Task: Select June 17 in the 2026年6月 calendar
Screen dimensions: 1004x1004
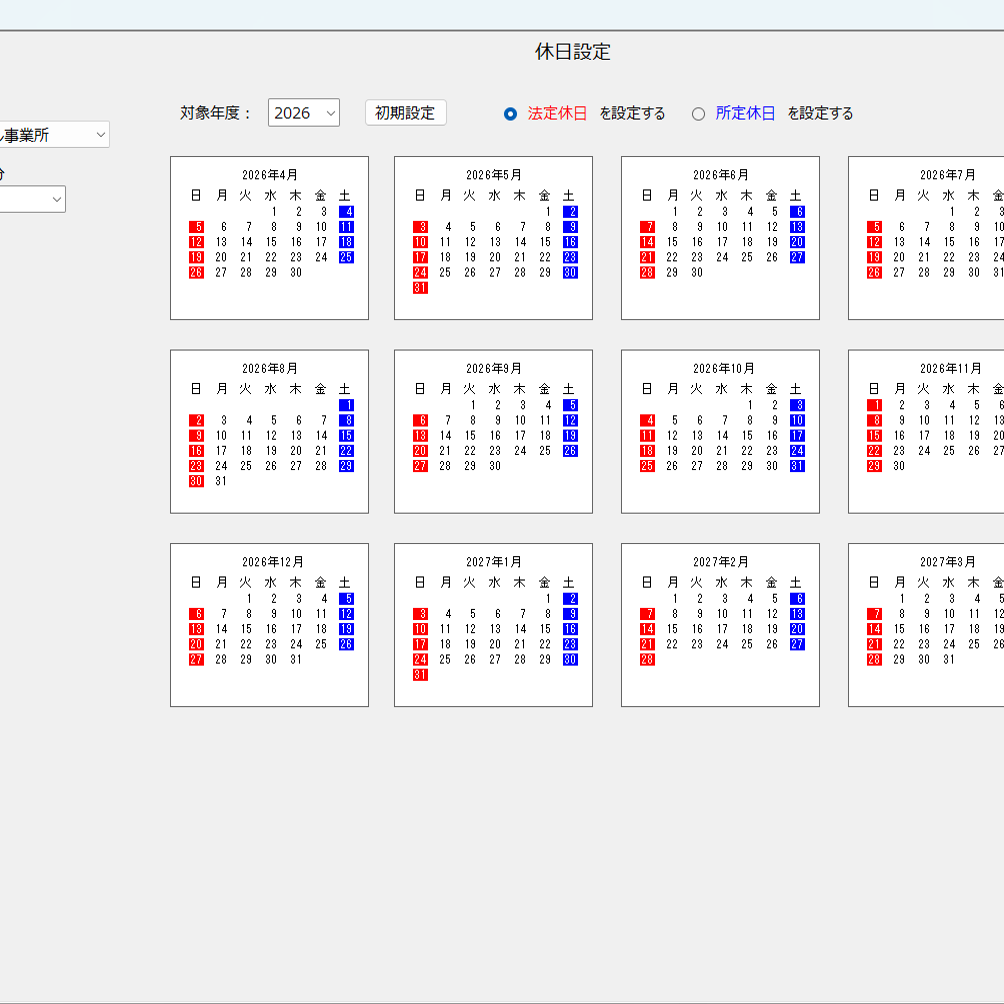Action: click(x=722, y=242)
